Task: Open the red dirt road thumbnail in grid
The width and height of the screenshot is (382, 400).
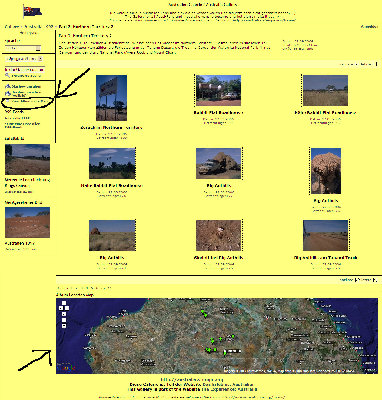Action: click(x=325, y=235)
